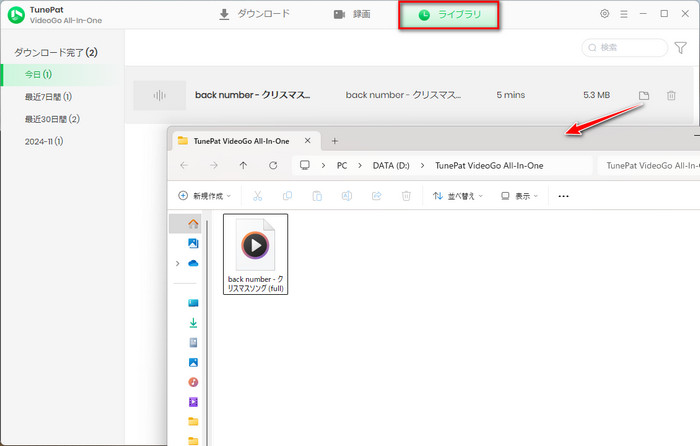Open the ダウンロード tab in TunePat
700x446 pixels.
point(254,14)
